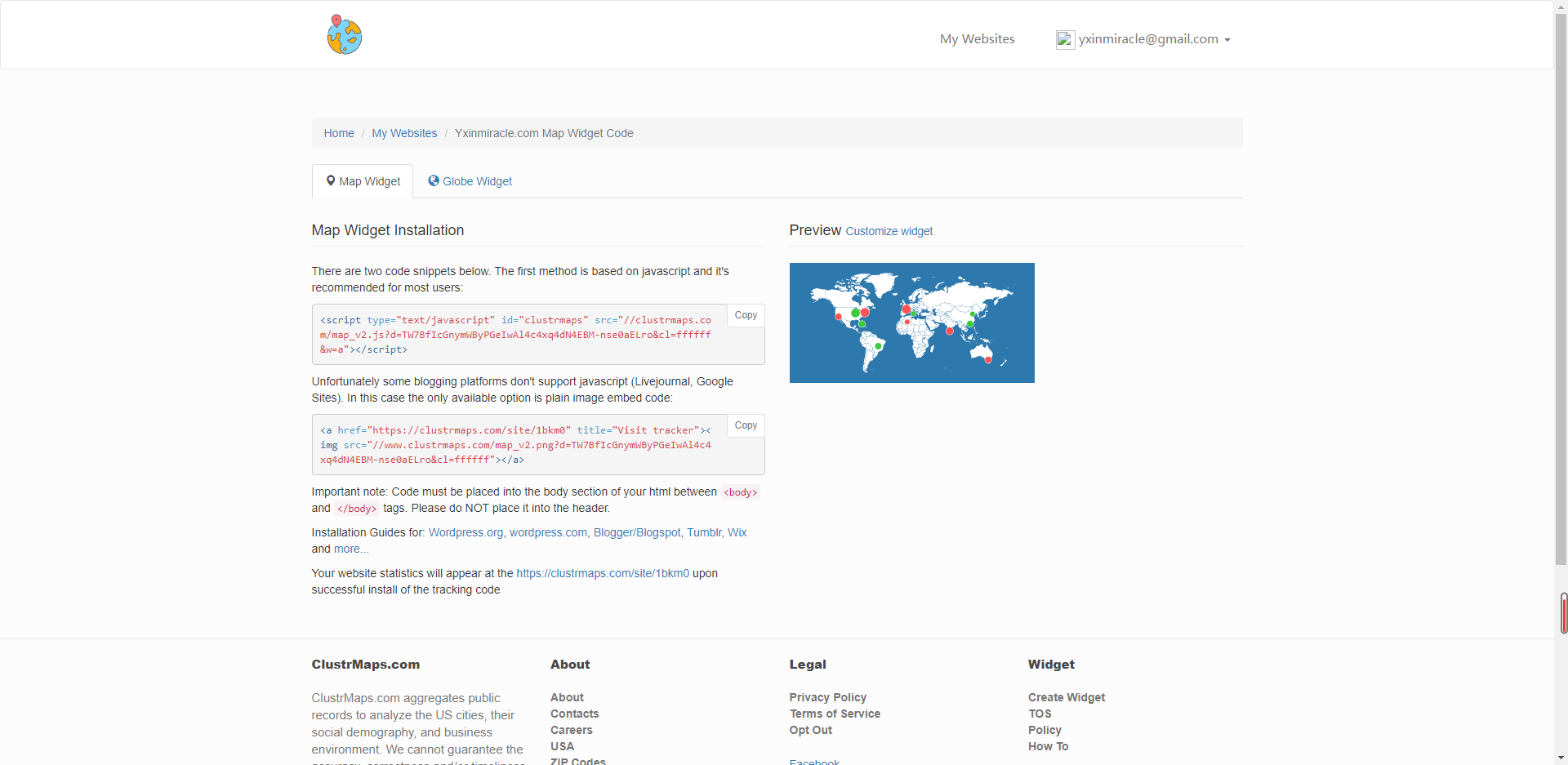Viewport: 1568px width, 765px height.
Task: Open the clustrmaps.com/site/1bkm0 statistics link
Action: 603,573
